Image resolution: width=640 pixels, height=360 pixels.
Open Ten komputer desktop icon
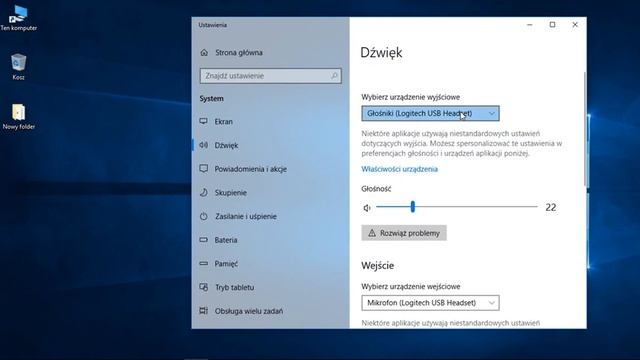click(18, 18)
